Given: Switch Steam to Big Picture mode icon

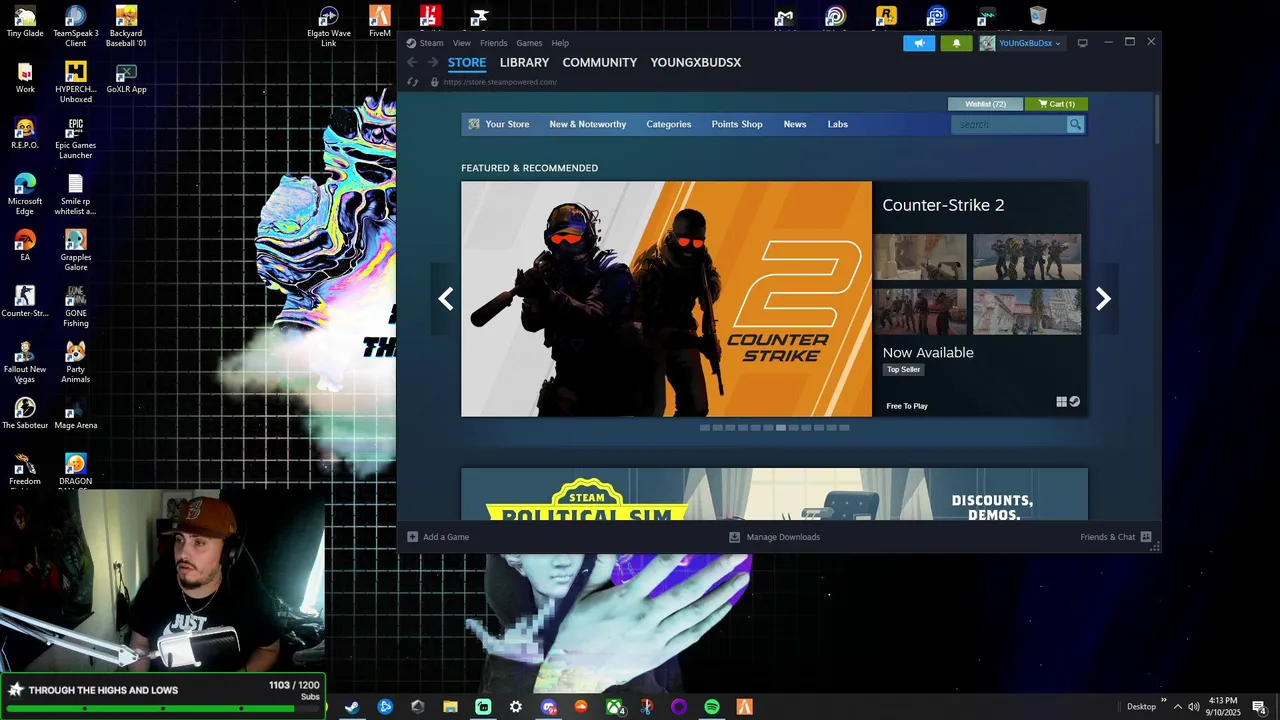Looking at the screenshot, I should click(x=1082, y=43).
